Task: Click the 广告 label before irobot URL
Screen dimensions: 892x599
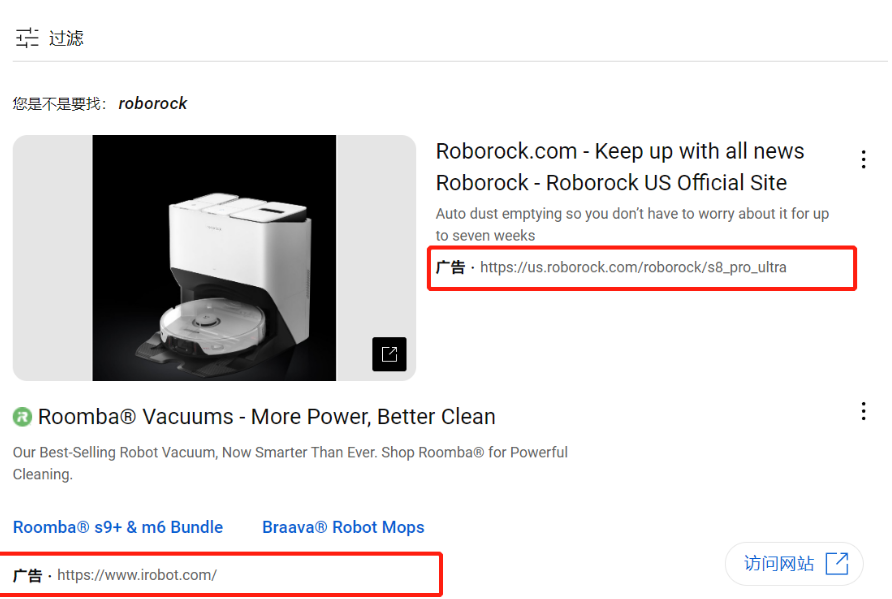Action: pos(27,576)
